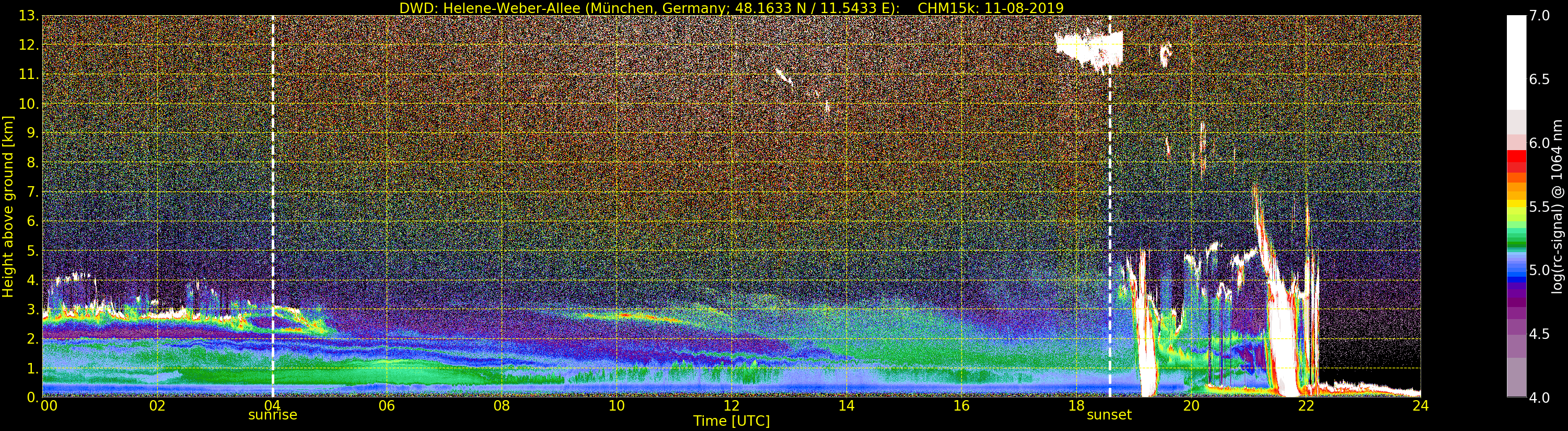This screenshot has width=1568, height=431.
Task: Click the '3.' tick on the height axis
Action: coord(33,310)
